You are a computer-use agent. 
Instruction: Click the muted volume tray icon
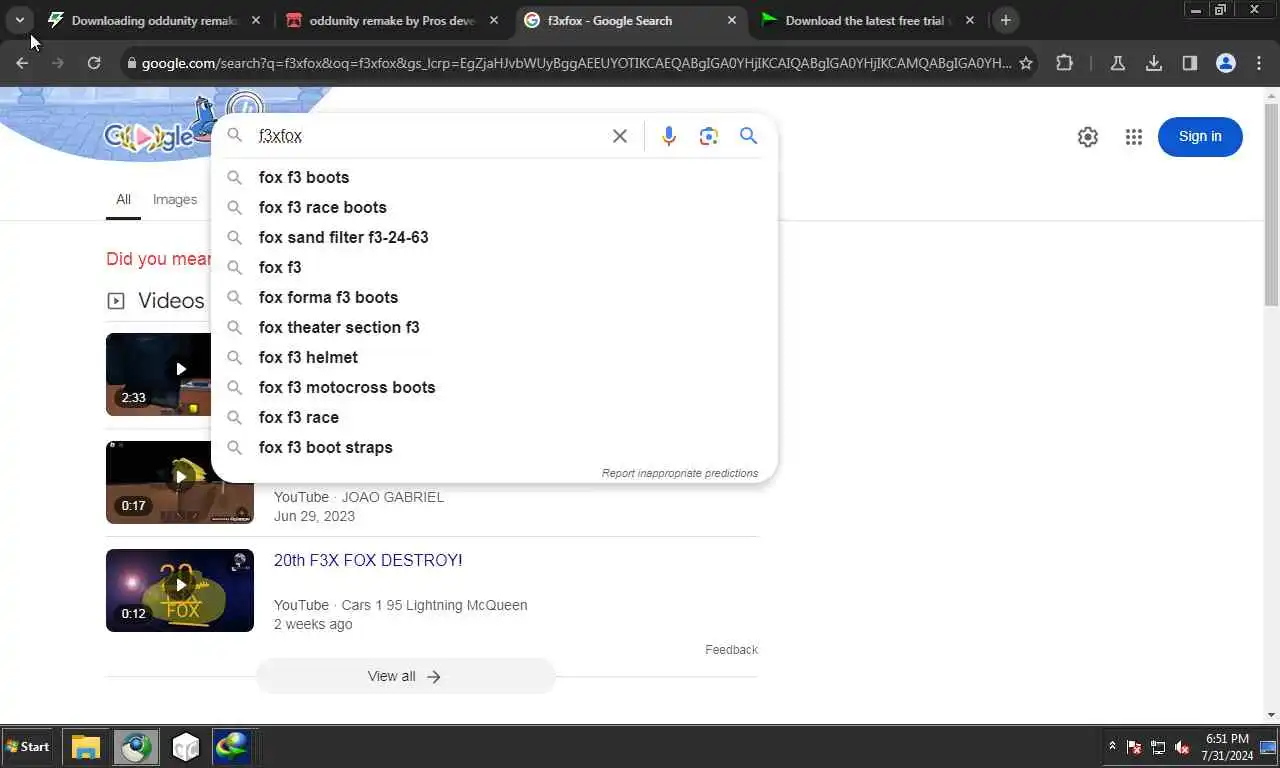click(x=1182, y=747)
